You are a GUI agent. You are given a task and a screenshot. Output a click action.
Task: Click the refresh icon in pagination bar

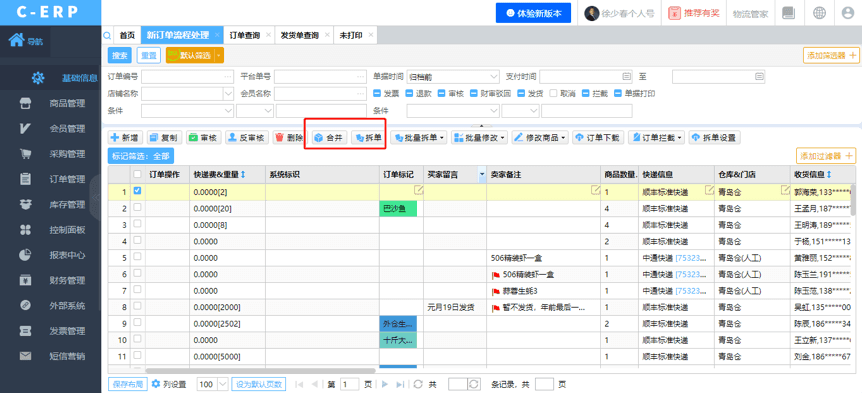tap(418, 384)
